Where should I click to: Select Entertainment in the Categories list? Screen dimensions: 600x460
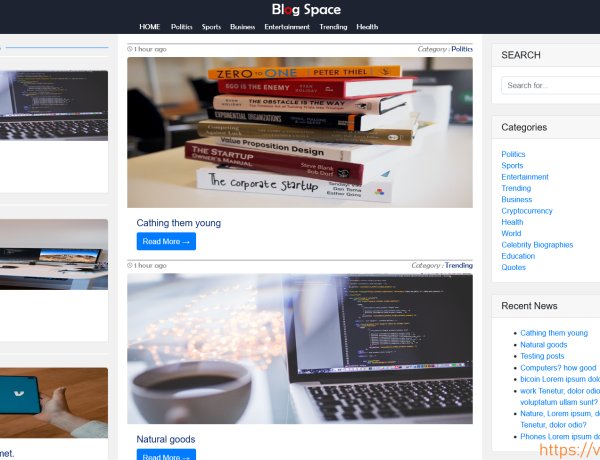pyautogui.click(x=525, y=177)
